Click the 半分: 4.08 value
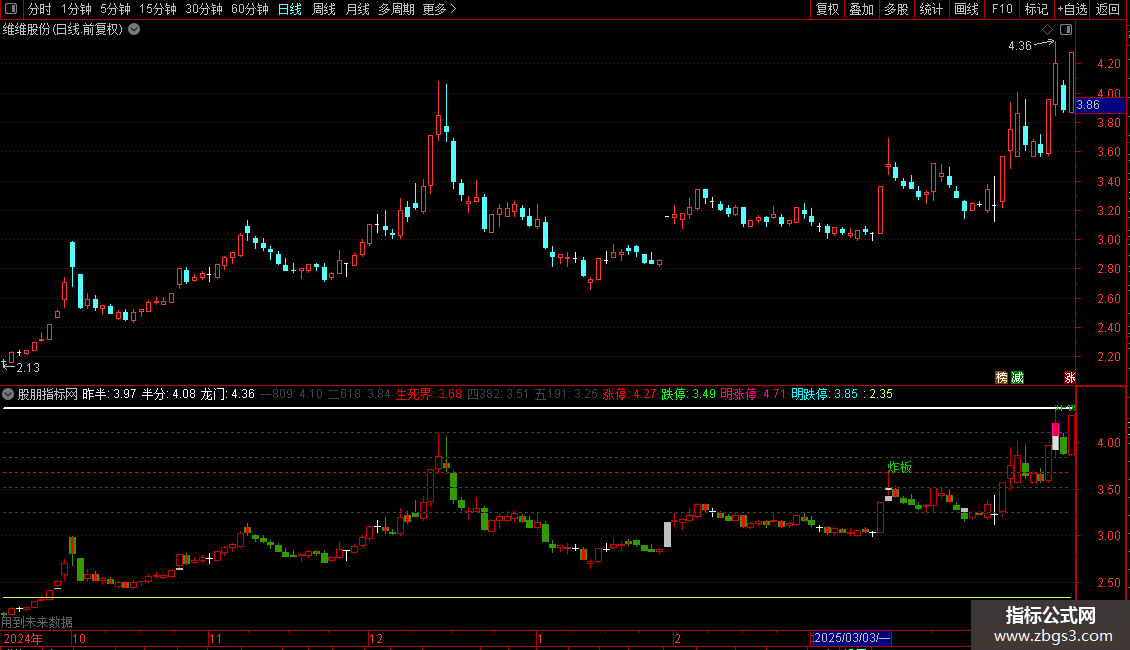The image size is (1130, 650). pos(168,394)
